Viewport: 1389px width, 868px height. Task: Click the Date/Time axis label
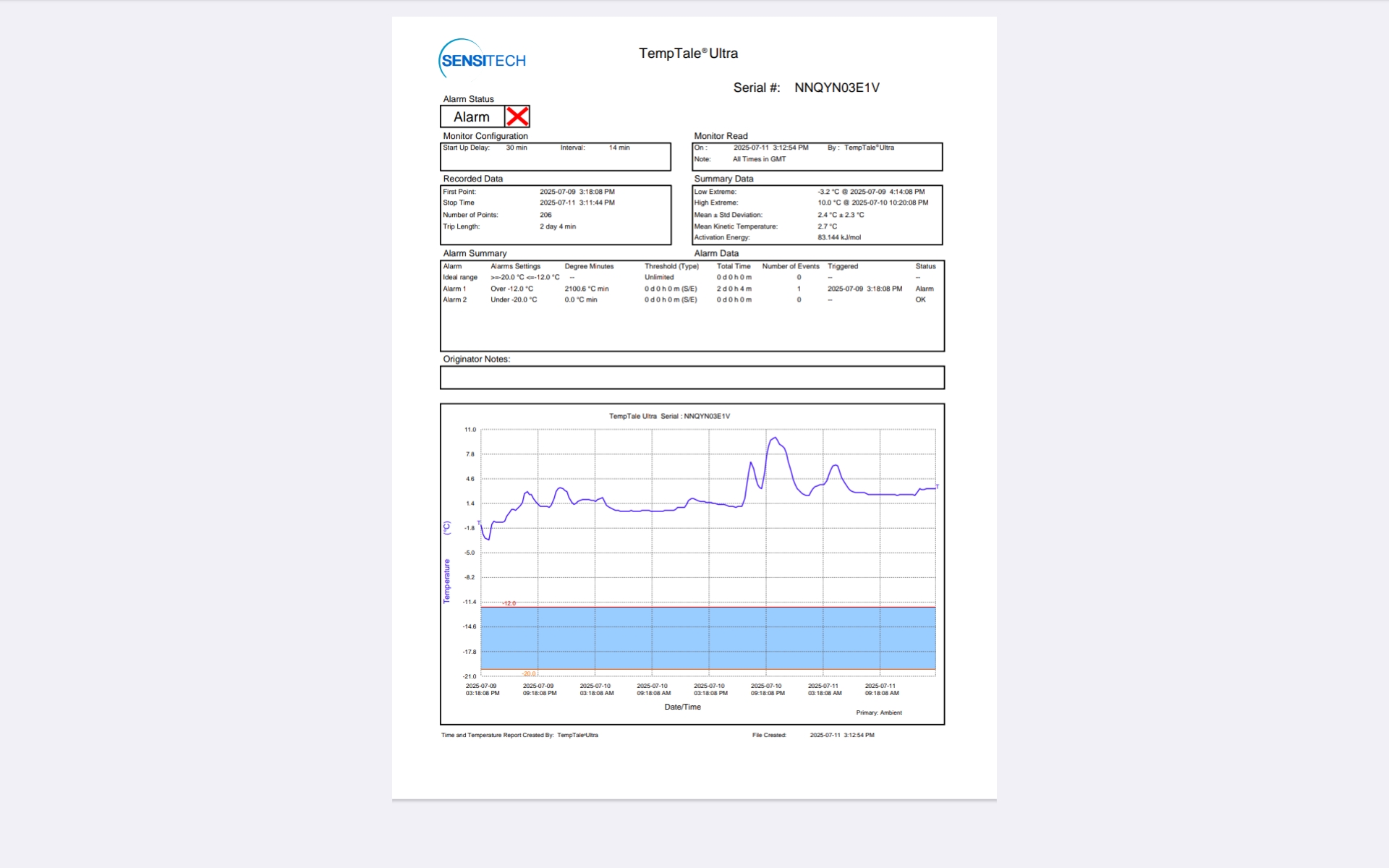(x=682, y=707)
